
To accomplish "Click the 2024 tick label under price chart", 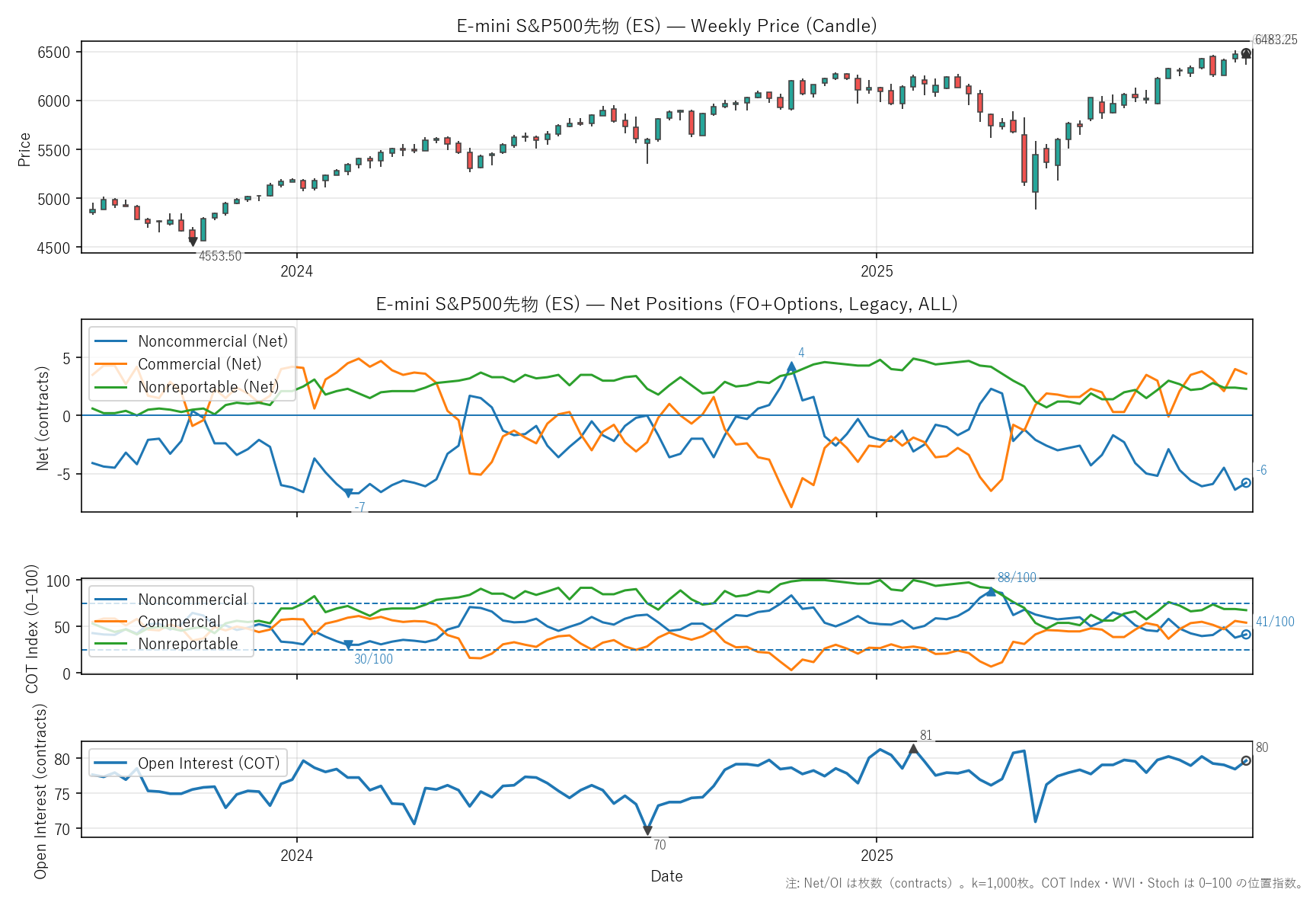I will [x=296, y=271].
